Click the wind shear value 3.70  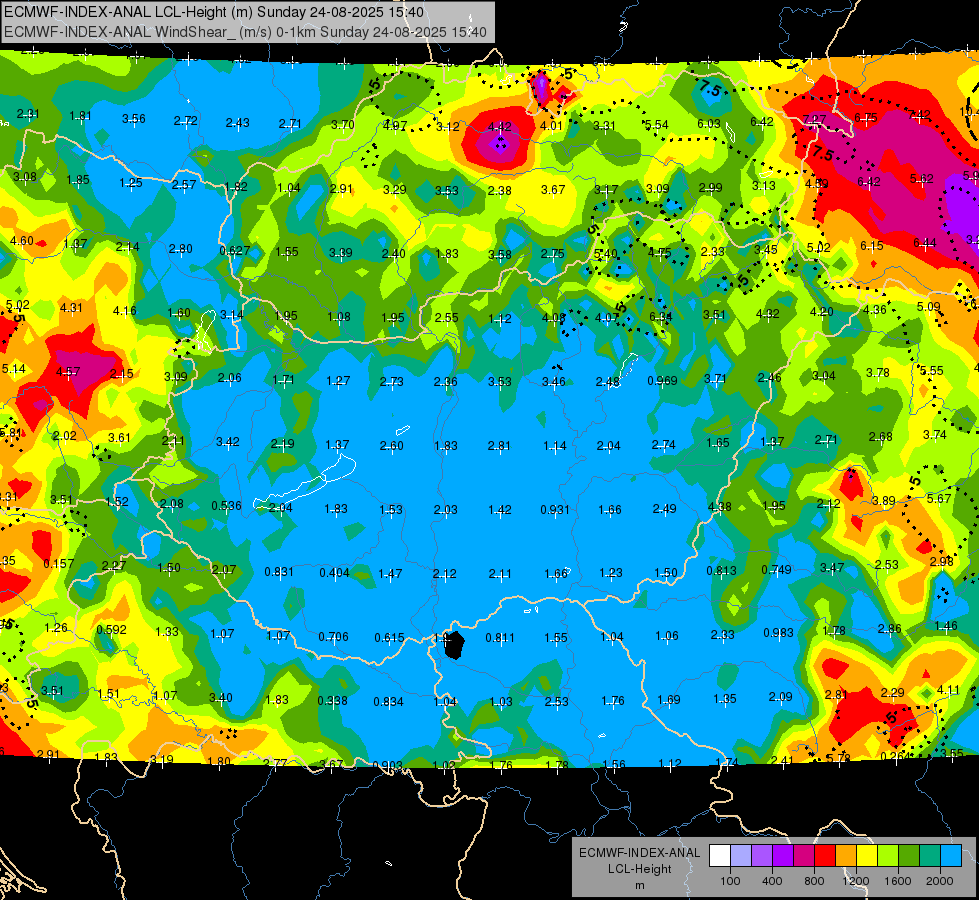[x=343, y=125]
